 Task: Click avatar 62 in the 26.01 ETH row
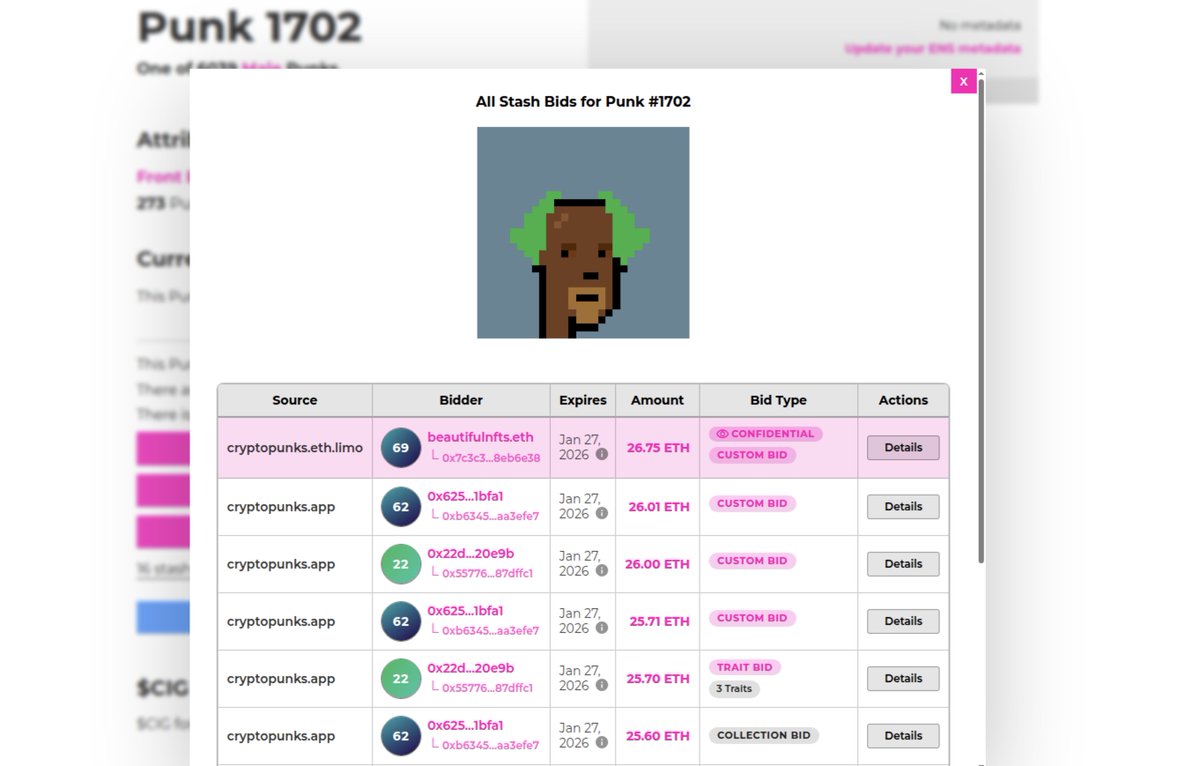401,507
